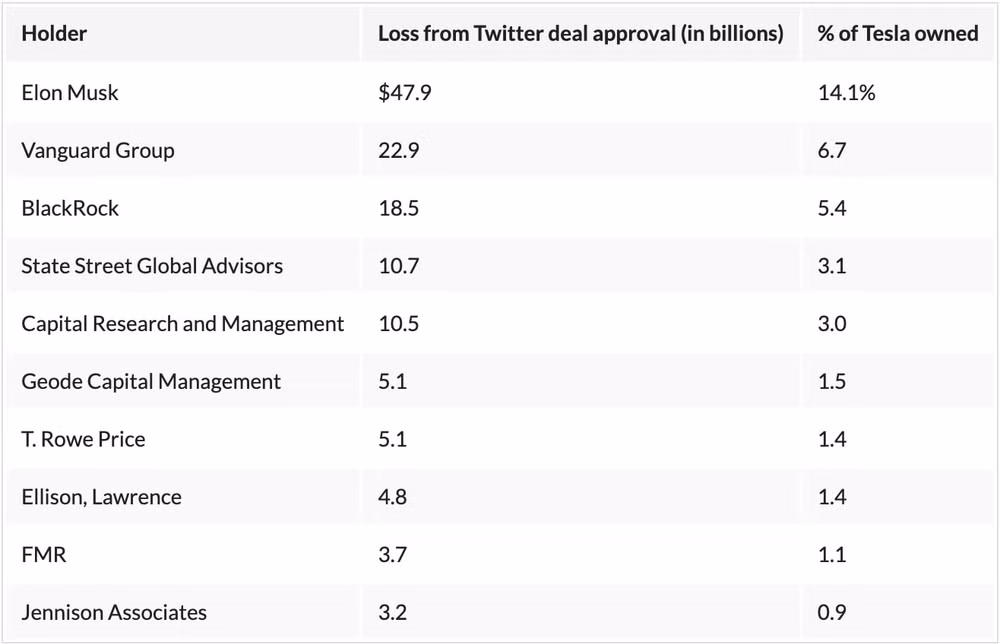This screenshot has height=644, width=1000.
Task: Click the $47.9 loss value
Action: pyautogui.click(x=405, y=93)
